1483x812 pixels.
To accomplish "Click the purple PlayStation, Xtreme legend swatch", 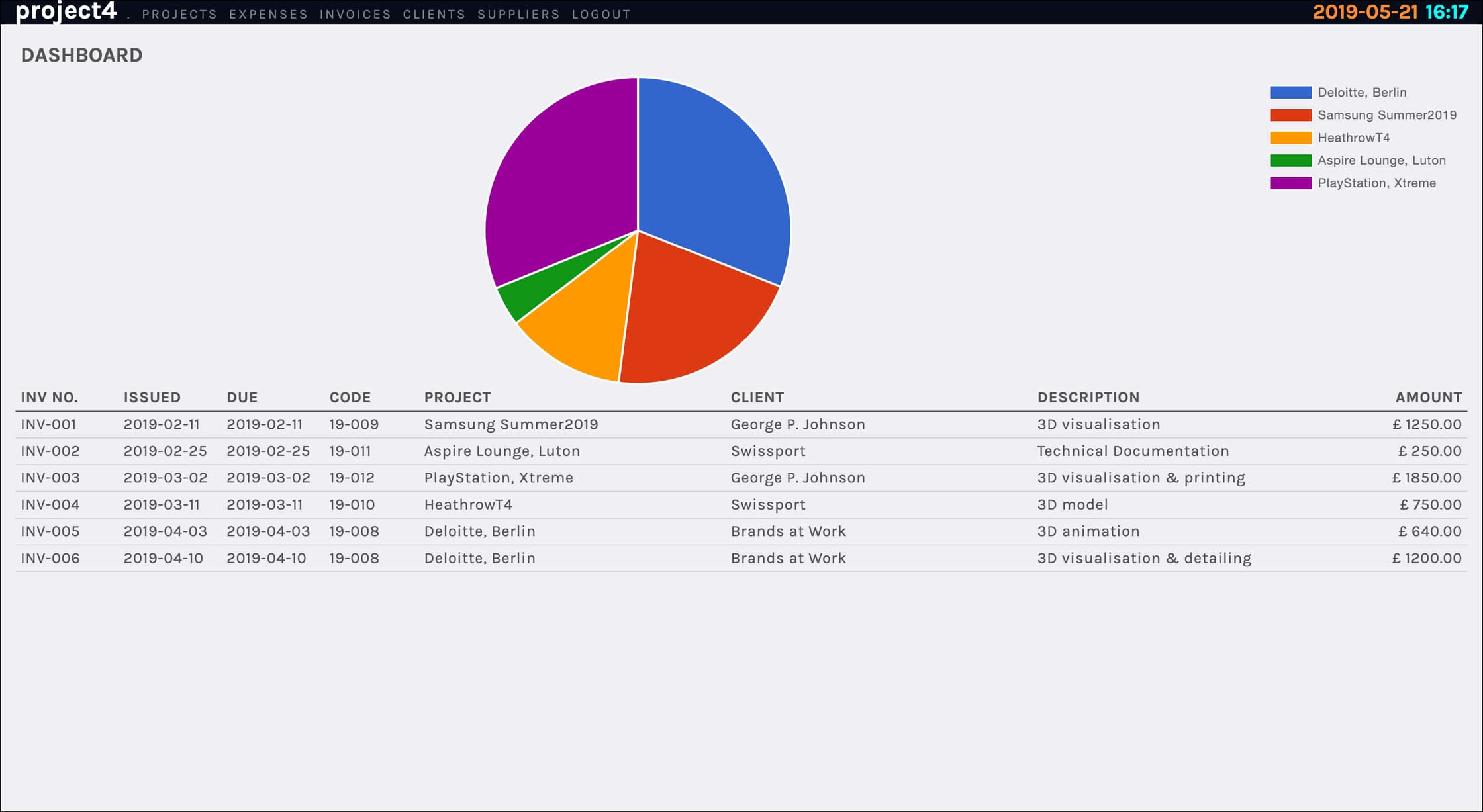I will [1291, 183].
